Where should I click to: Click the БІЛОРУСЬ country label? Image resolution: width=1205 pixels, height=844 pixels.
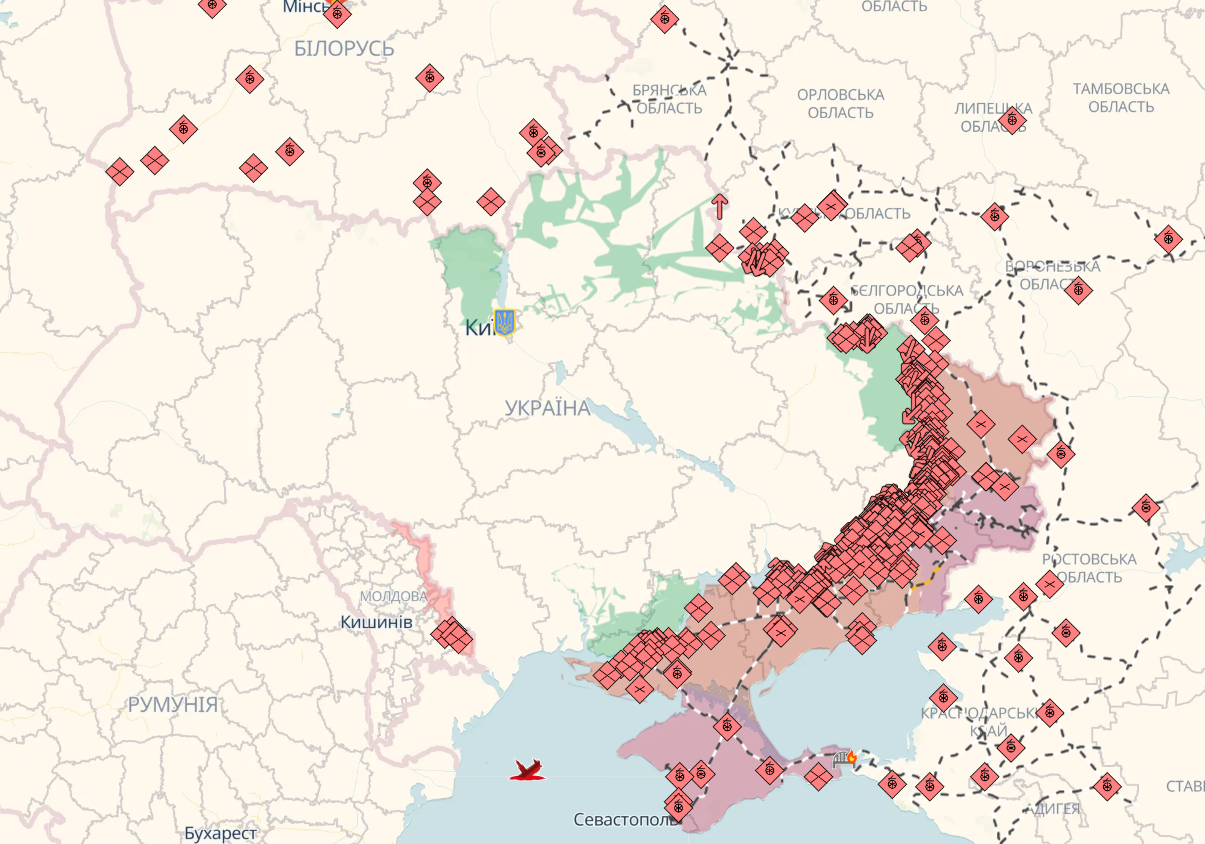click(344, 48)
